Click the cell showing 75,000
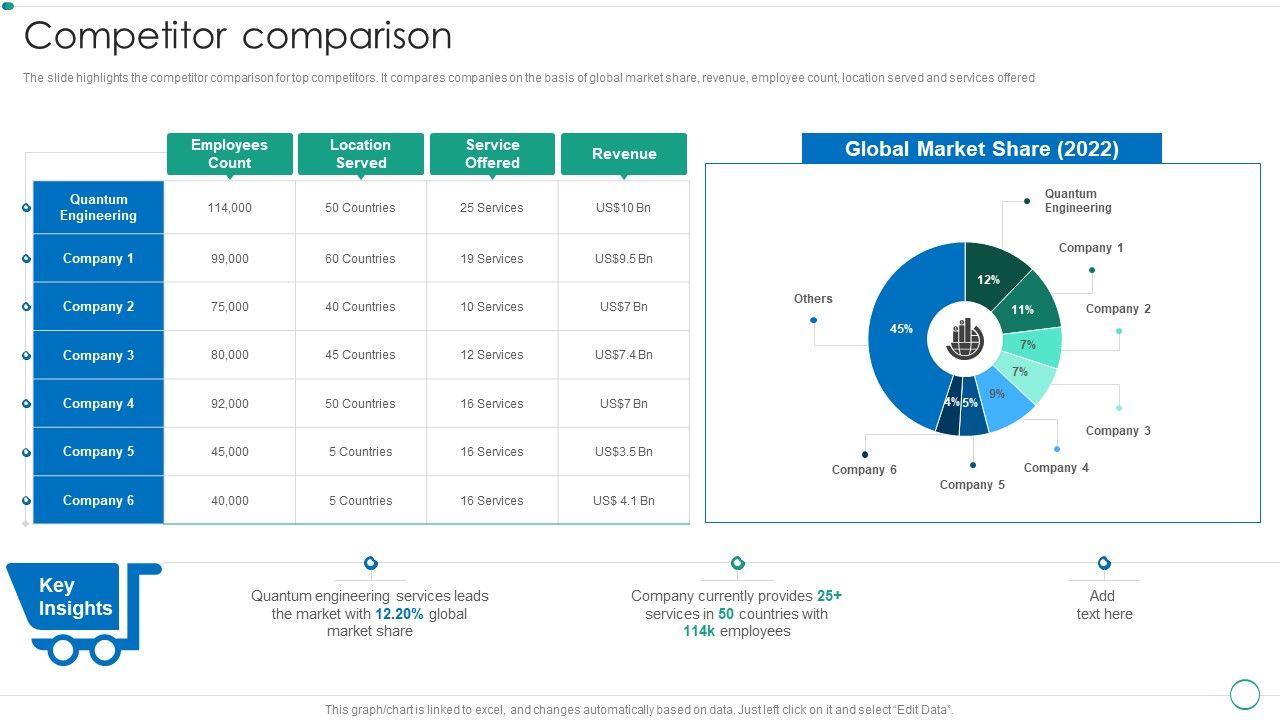This screenshot has height=720, width=1280. point(230,307)
